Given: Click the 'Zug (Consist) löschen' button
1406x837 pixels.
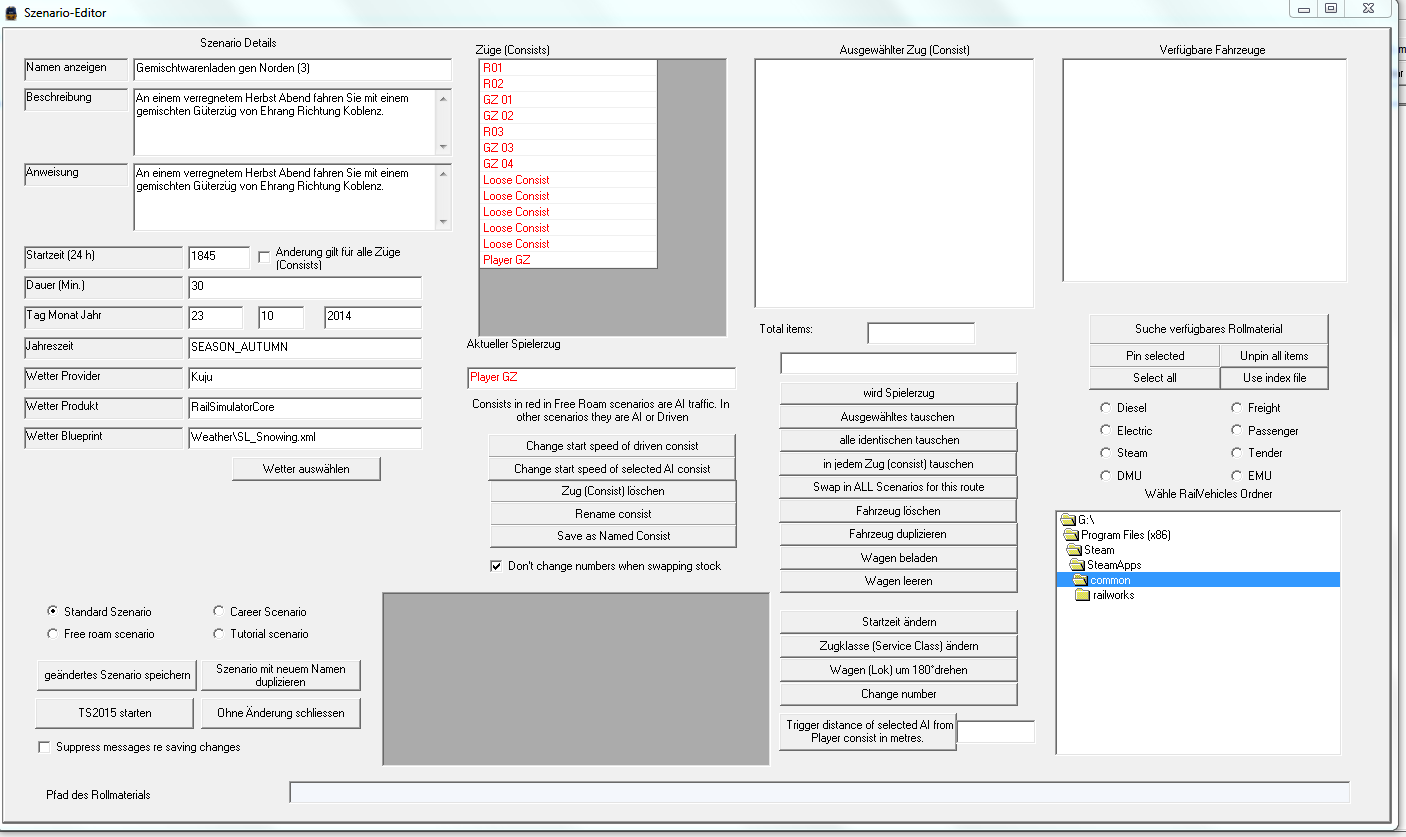Looking at the screenshot, I should pos(613,491).
